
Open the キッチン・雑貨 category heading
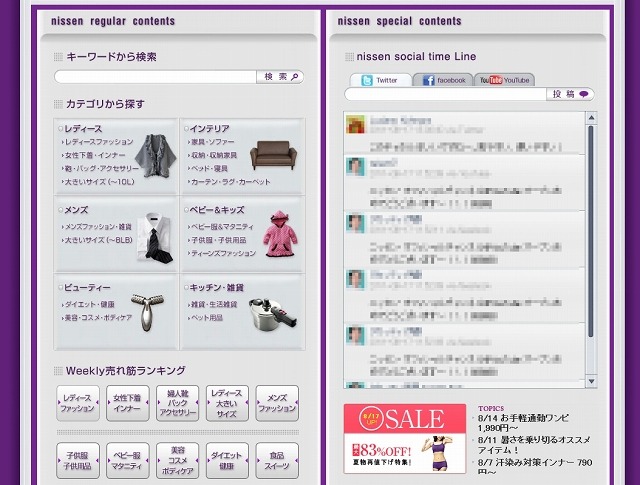coord(217,287)
